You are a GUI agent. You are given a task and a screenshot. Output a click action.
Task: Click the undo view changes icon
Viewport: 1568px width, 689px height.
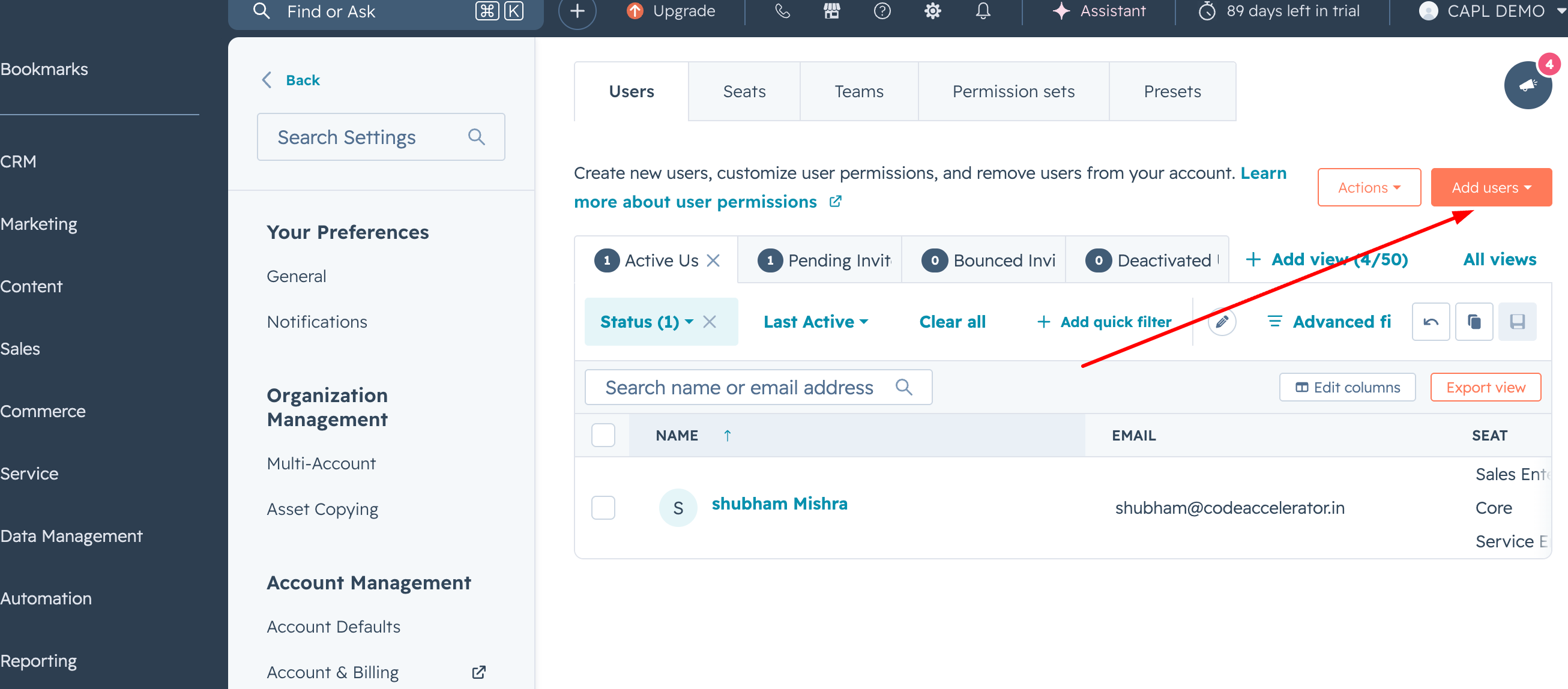(1431, 321)
